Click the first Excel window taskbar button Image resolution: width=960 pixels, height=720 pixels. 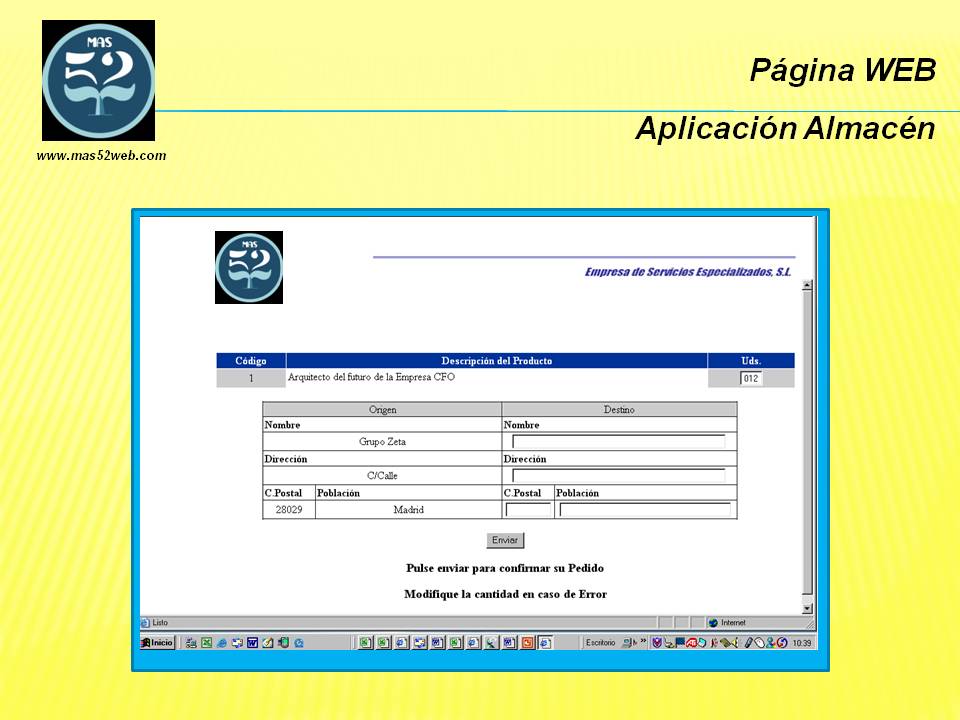tap(366, 643)
